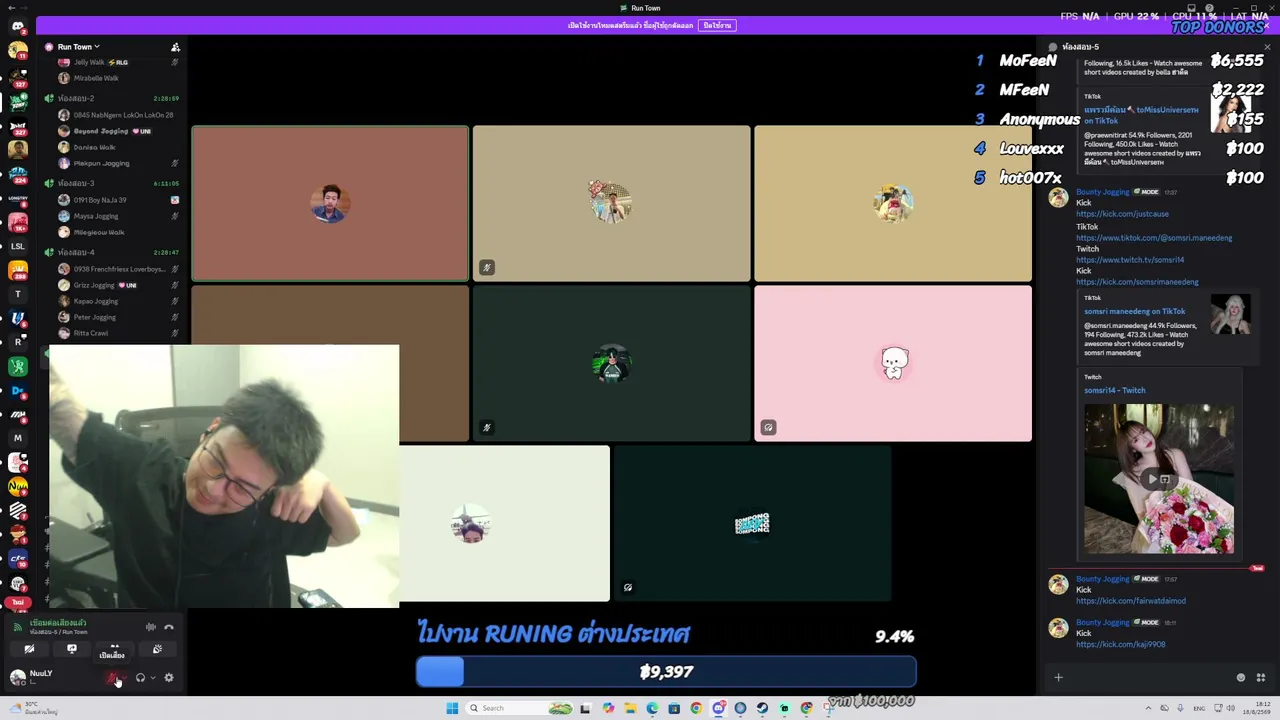This screenshot has height=720, width=1280.
Task: Start screen sharing from voice panel
Action: (x=72, y=649)
